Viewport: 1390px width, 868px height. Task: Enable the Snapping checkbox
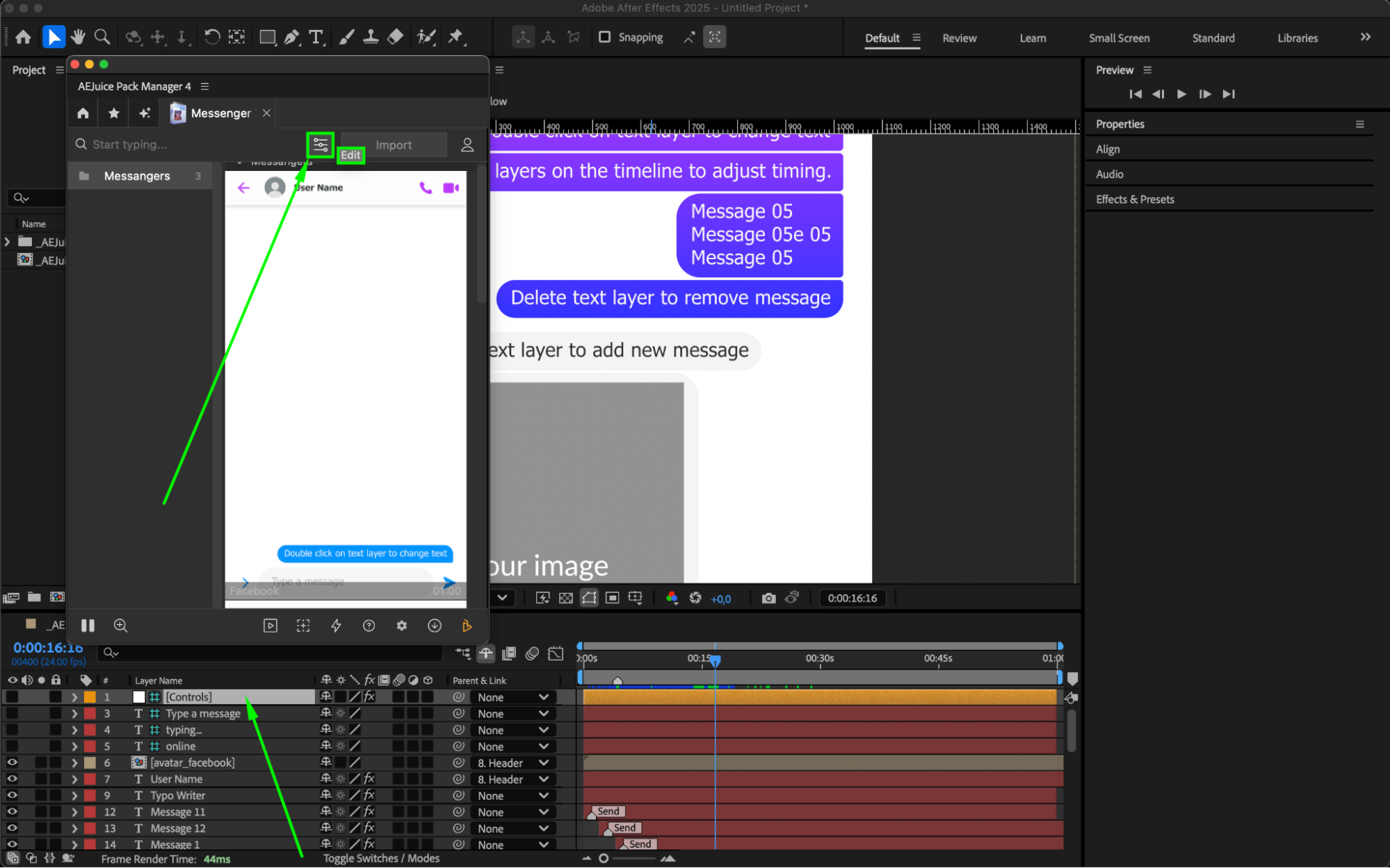coord(605,38)
